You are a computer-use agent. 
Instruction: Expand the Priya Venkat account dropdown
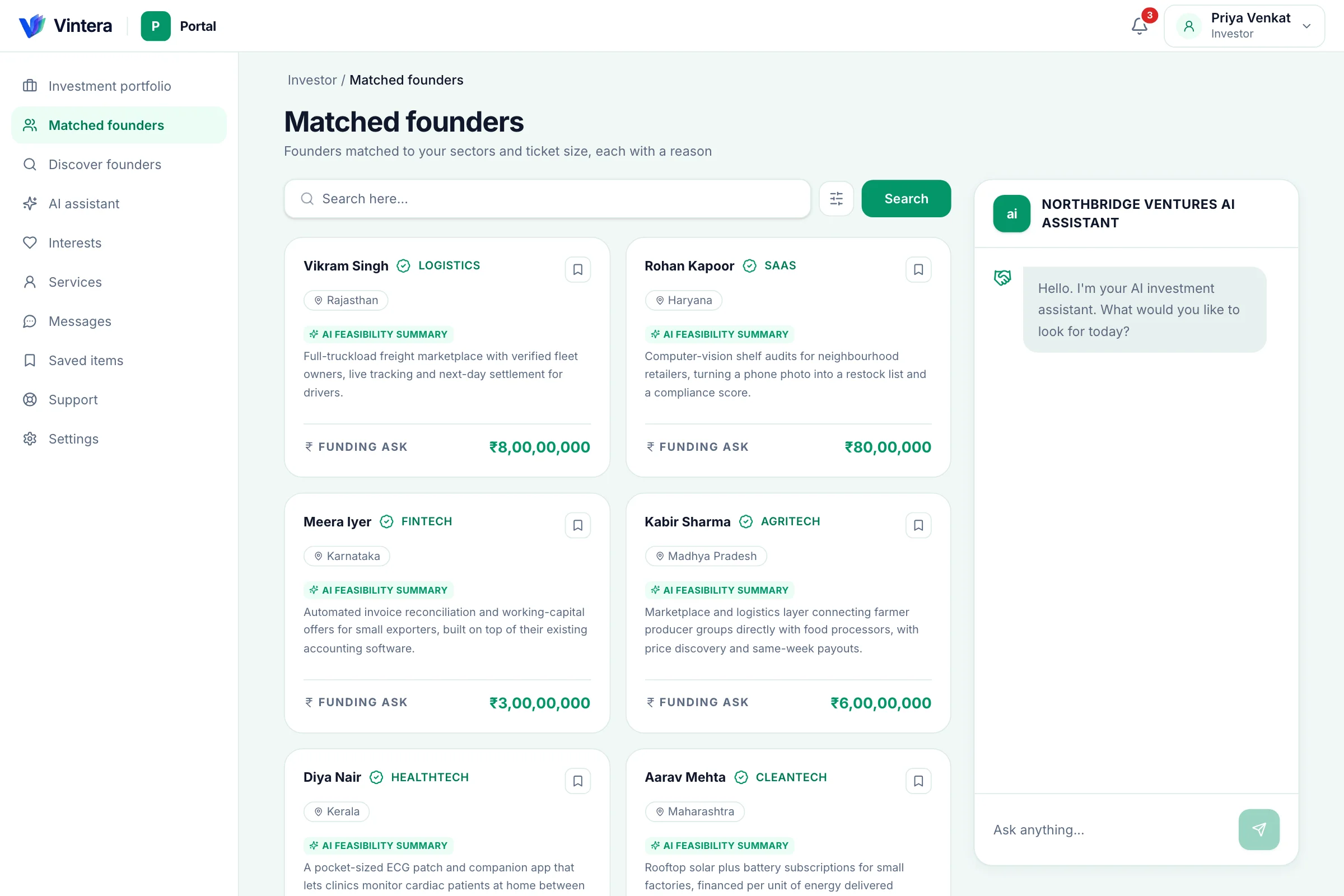pyautogui.click(x=1306, y=26)
